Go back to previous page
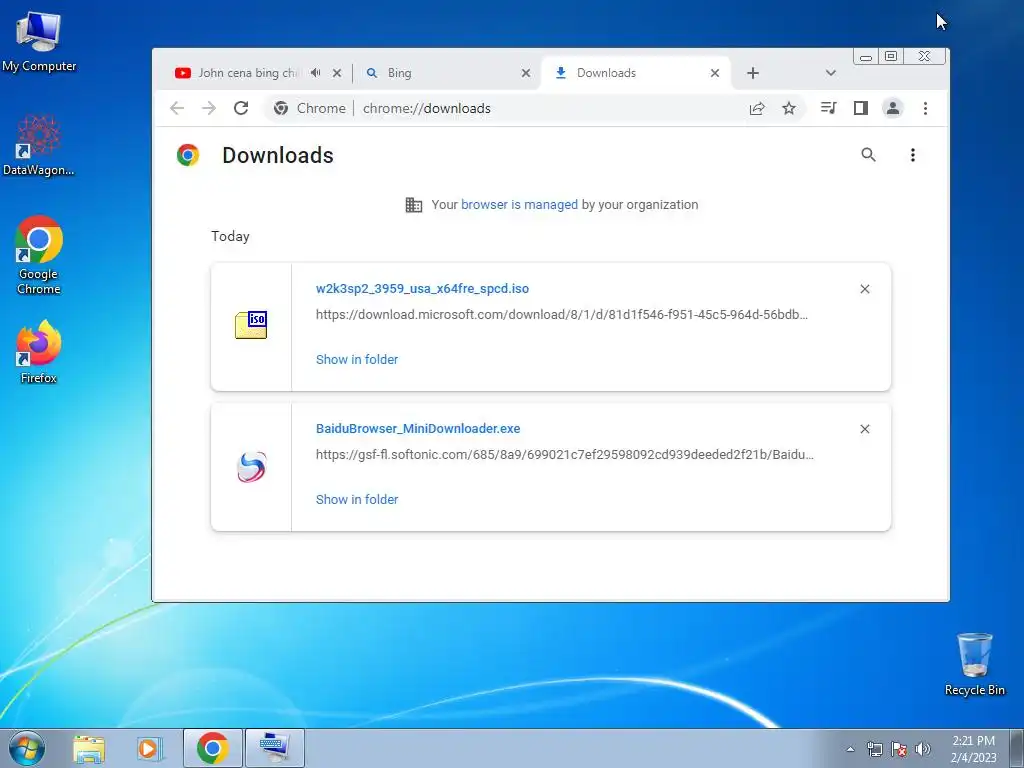This screenshot has width=1024, height=768. click(177, 108)
